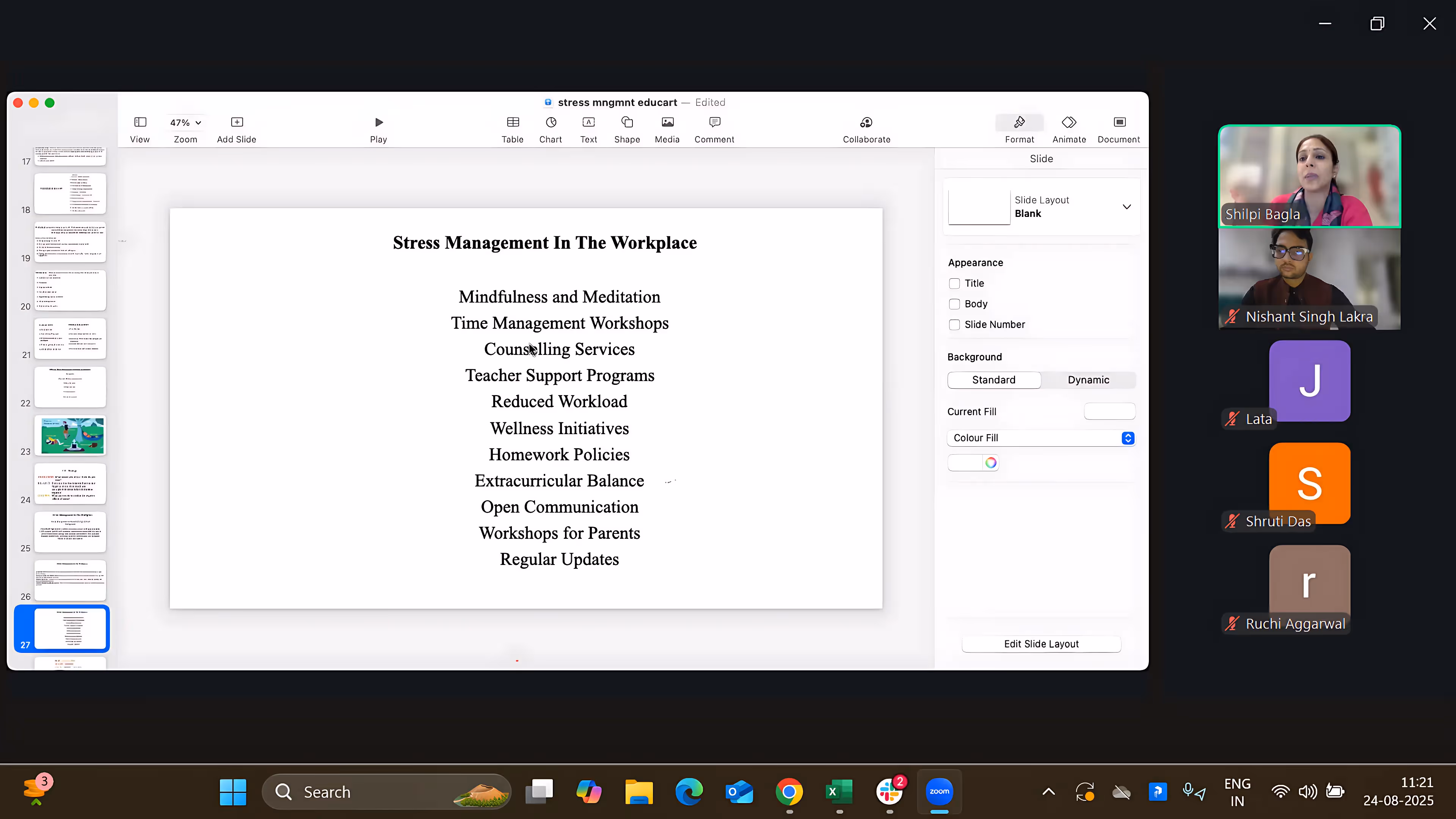The width and height of the screenshot is (1456, 819).
Task: Open the Chart tool
Action: click(x=551, y=122)
